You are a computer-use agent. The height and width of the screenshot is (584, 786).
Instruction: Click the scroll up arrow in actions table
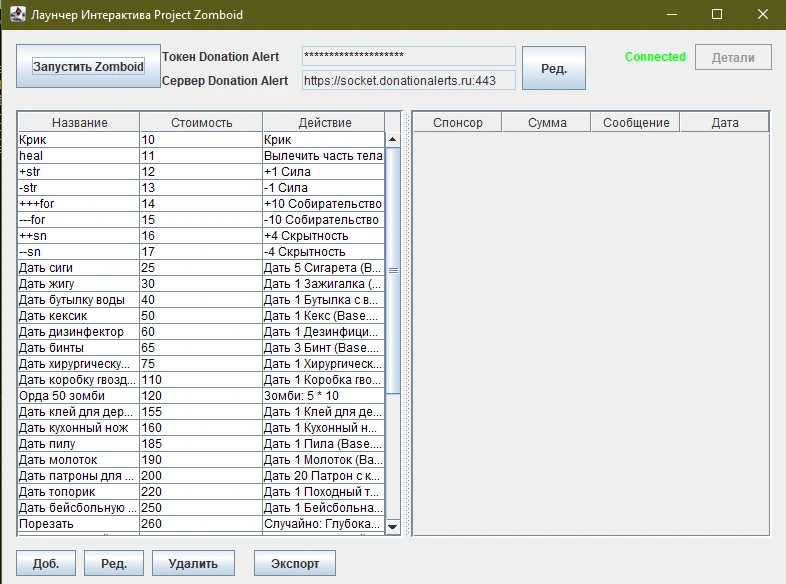tap(392, 140)
